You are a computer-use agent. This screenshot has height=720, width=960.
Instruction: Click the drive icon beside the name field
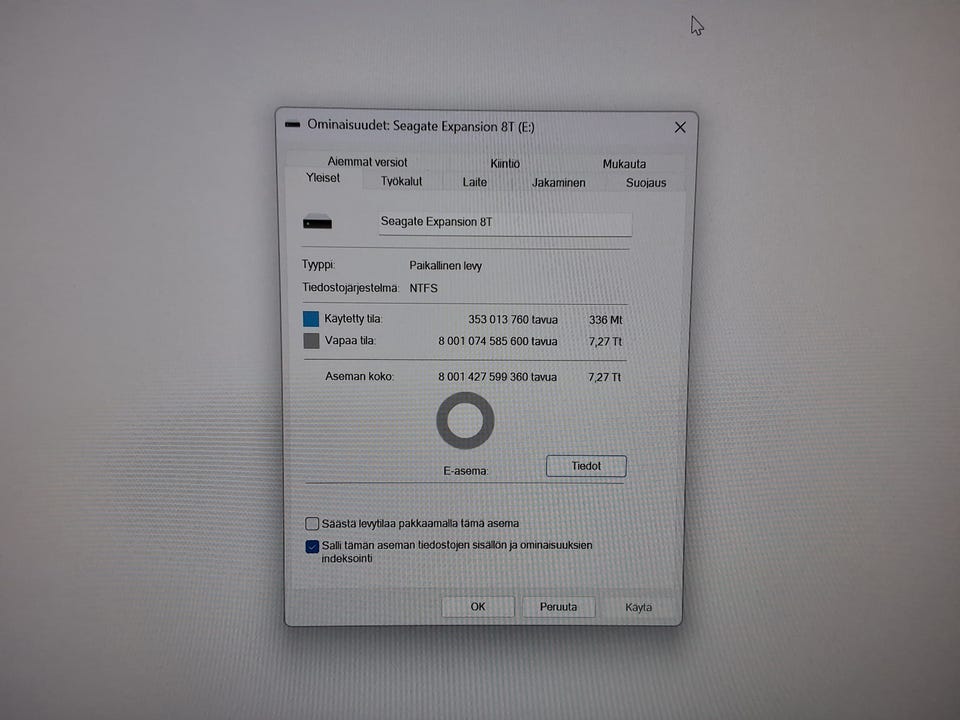click(x=317, y=222)
